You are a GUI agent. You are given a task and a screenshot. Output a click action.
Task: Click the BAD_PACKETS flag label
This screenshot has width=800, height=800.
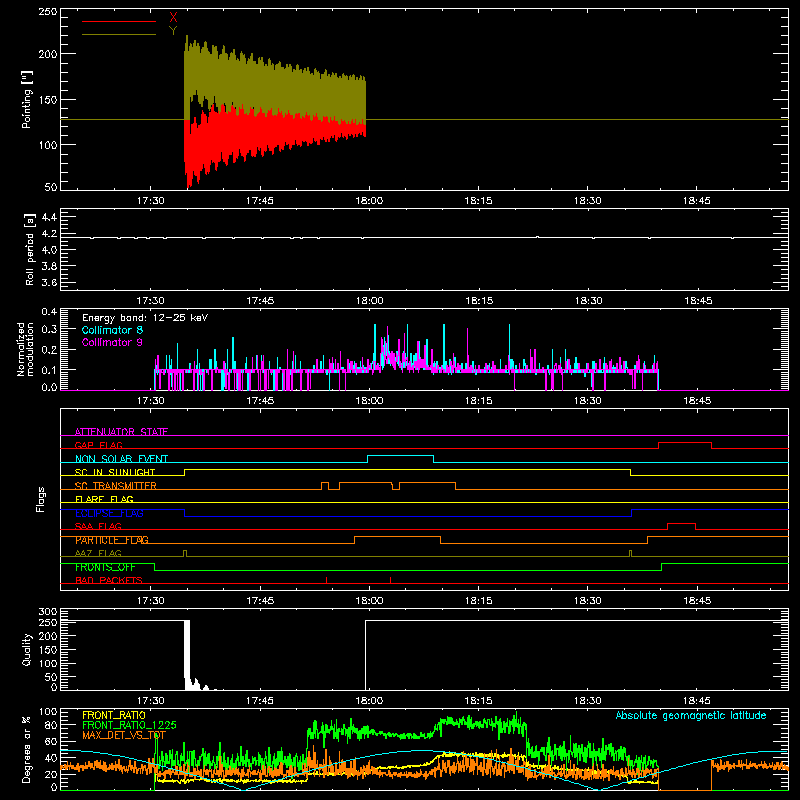[x=109, y=580]
